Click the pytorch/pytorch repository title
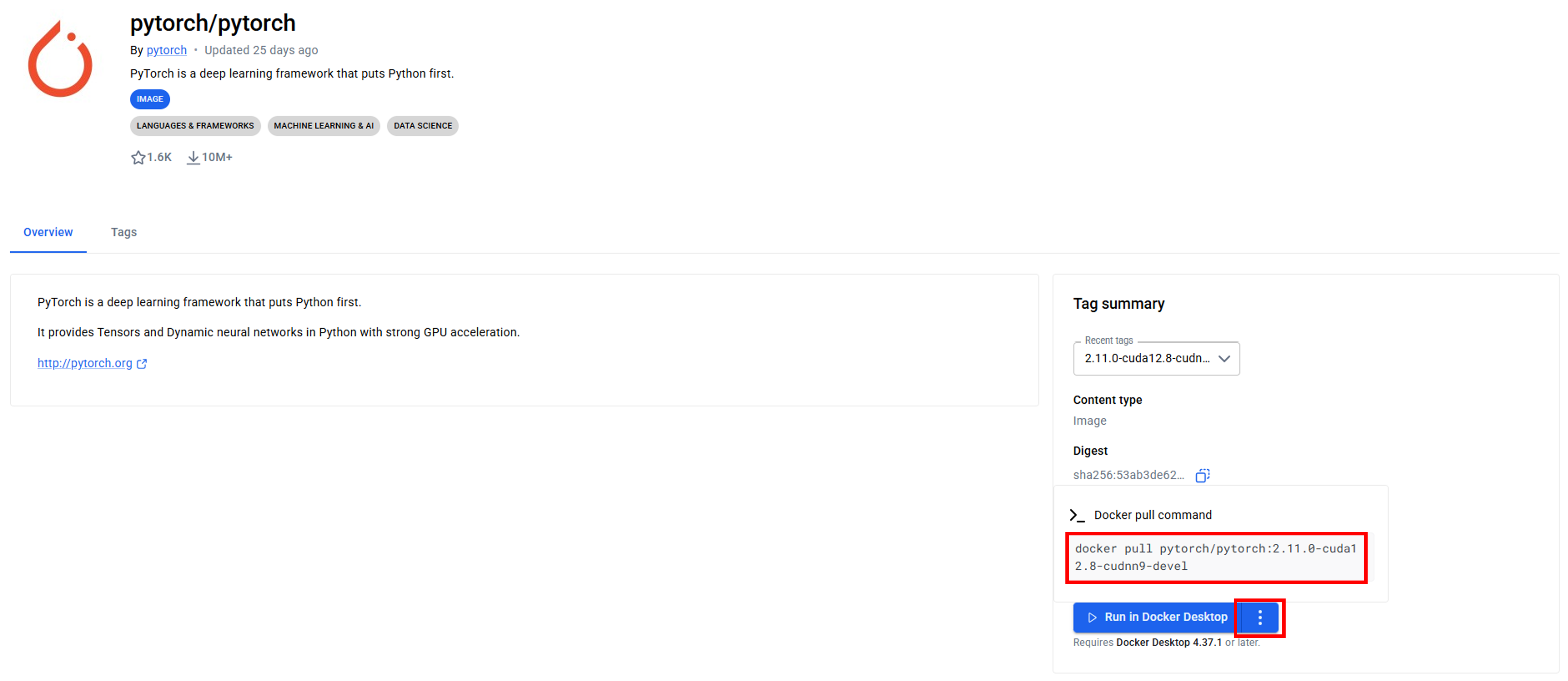The width and height of the screenshot is (1568, 681). click(212, 23)
